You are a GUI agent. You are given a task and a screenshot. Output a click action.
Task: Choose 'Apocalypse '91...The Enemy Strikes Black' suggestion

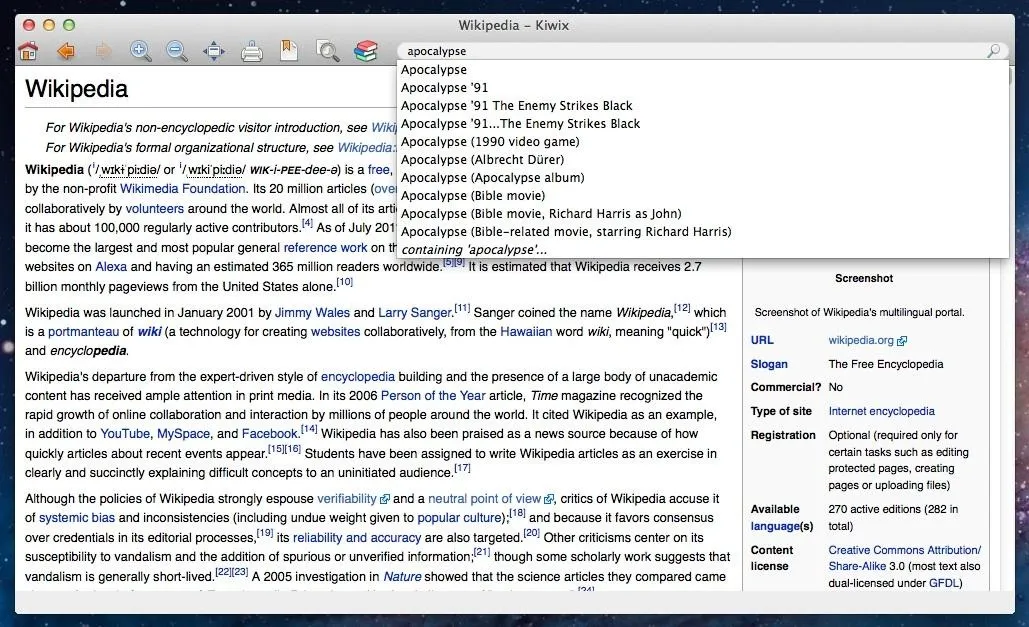point(703,123)
